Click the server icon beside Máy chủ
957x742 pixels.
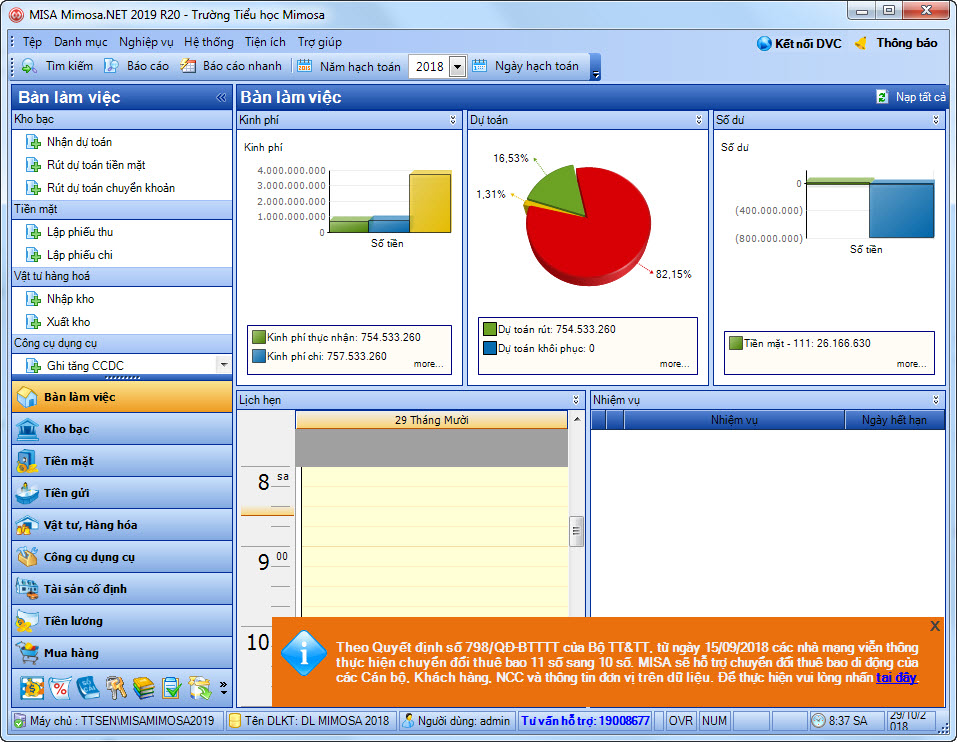(20, 721)
